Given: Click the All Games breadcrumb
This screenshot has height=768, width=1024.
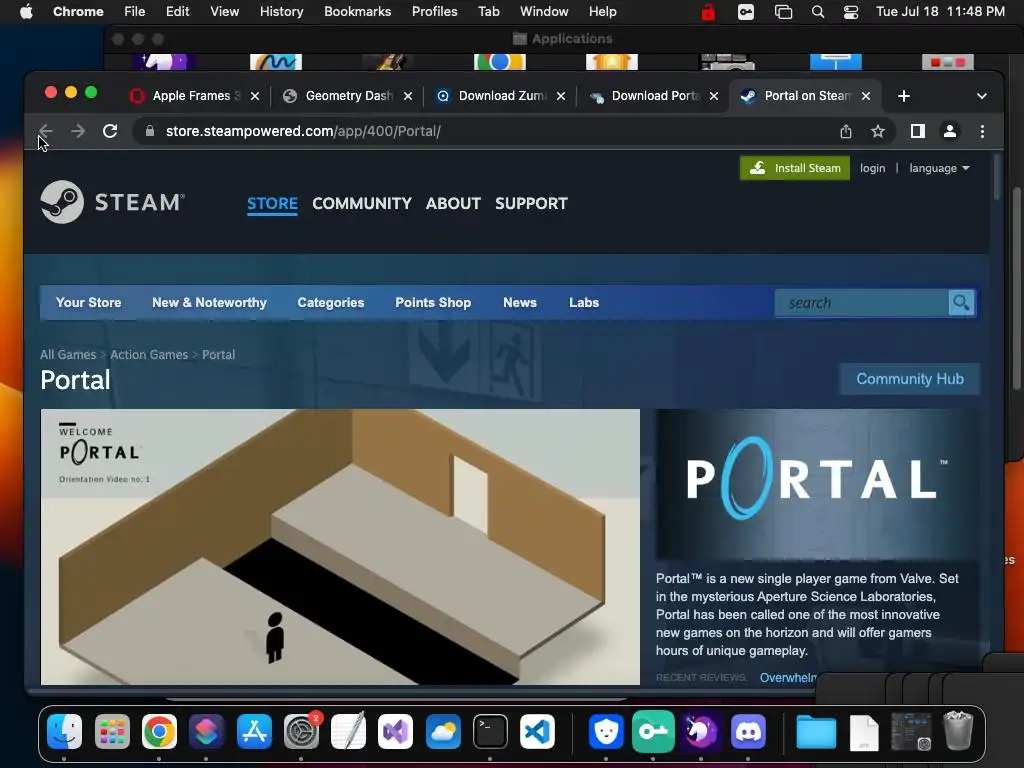Looking at the screenshot, I should pos(68,355).
